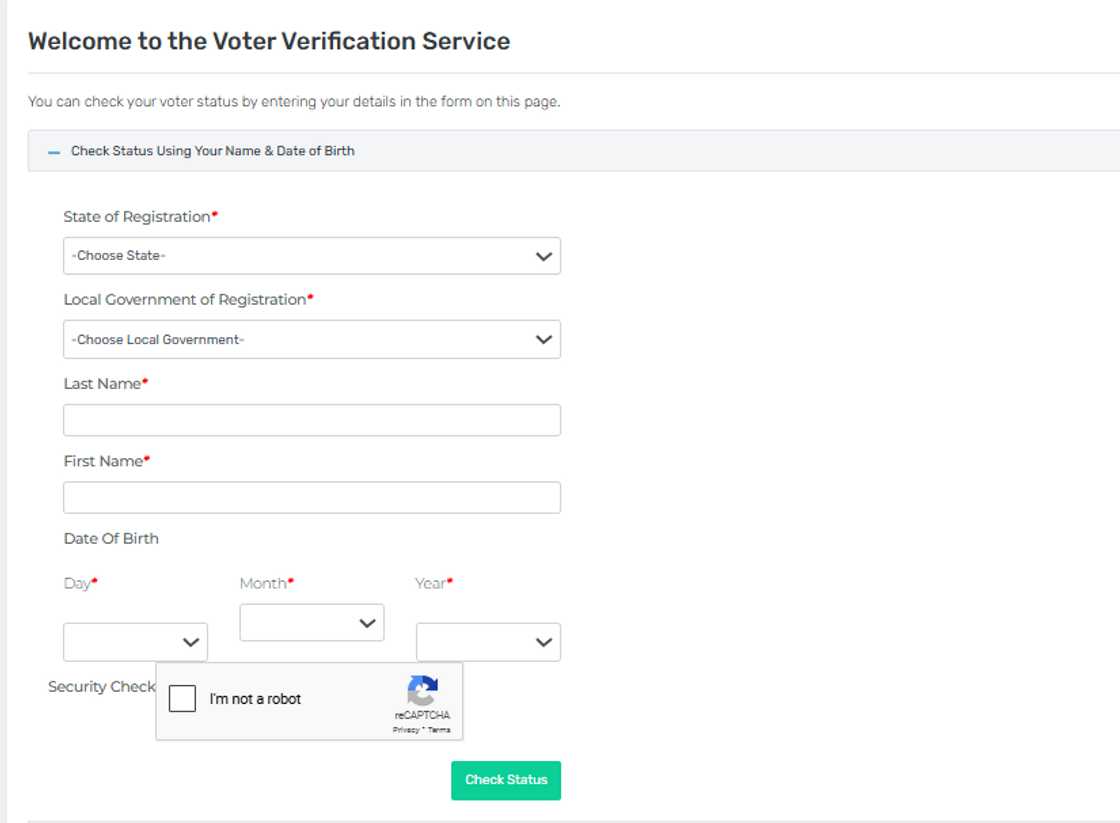Check the "I'm not a robot" checkbox
The image size is (1120, 823).
tap(183, 699)
